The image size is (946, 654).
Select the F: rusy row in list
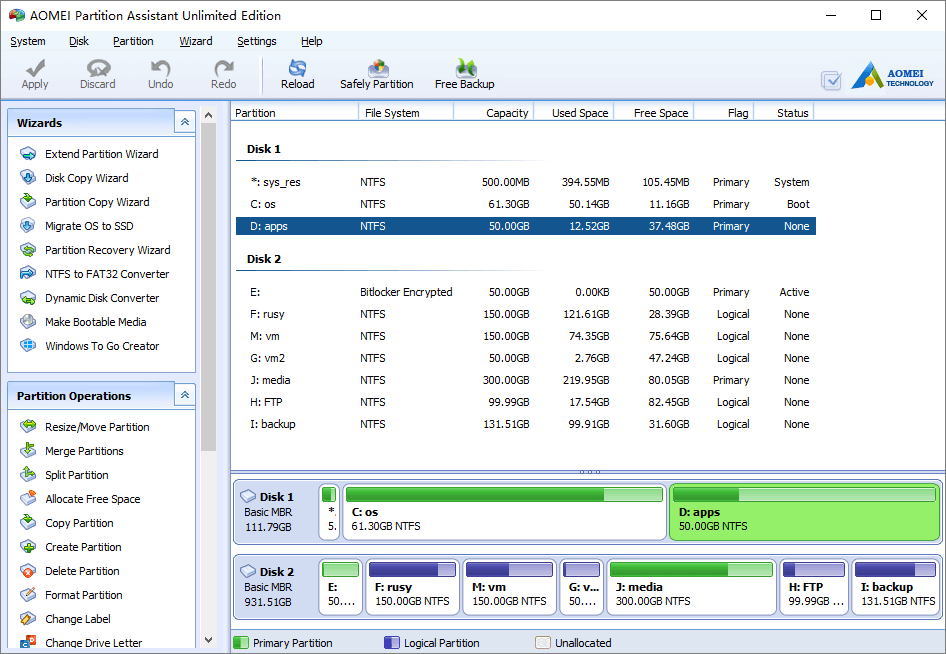pyautogui.click(x=525, y=314)
